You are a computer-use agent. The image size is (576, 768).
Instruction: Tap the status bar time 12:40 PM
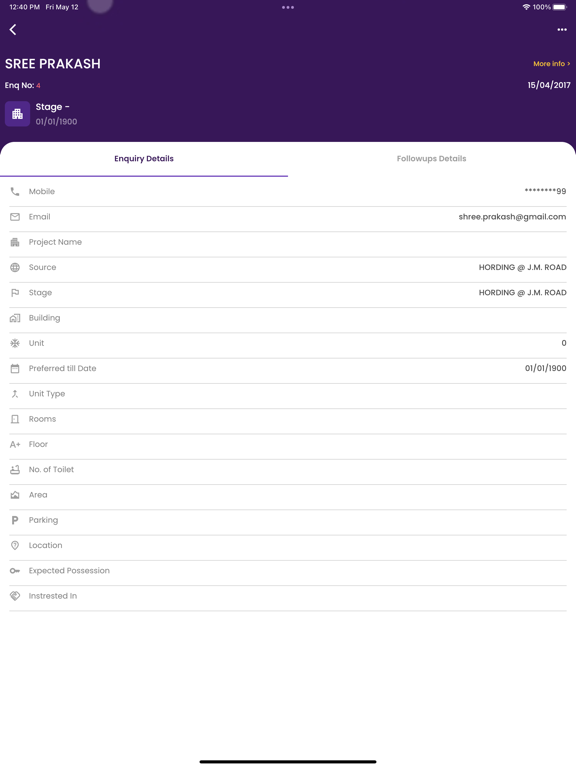pos(24,7)
